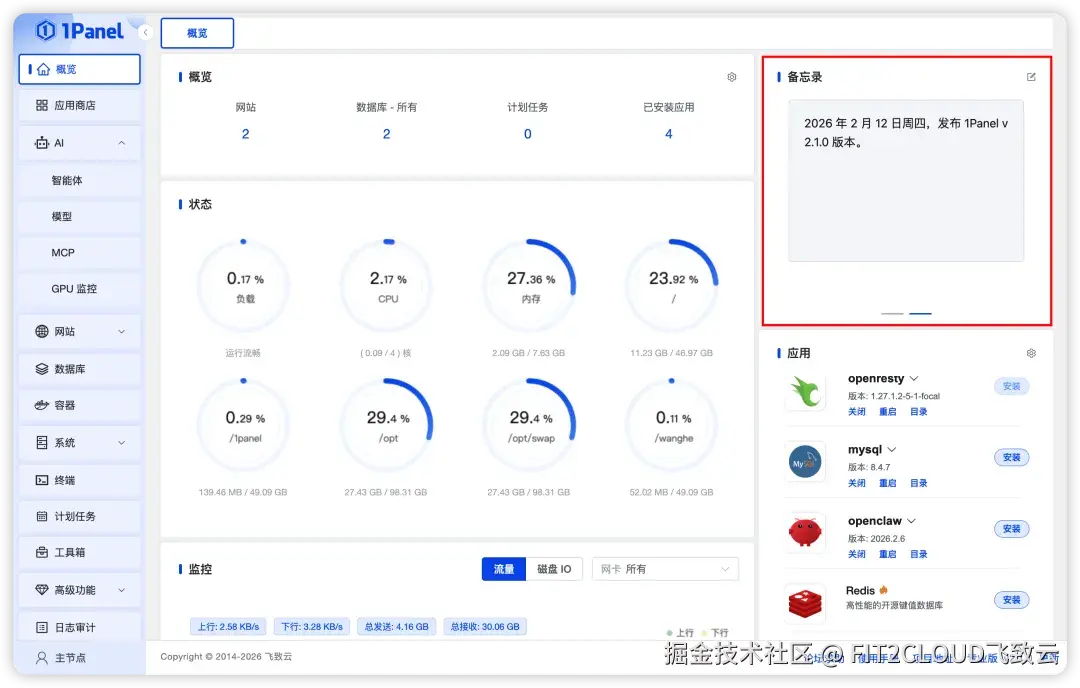1080x688 pixels.
Task: Click the AI robot icon in sidebar
Action: click(42, 143)
